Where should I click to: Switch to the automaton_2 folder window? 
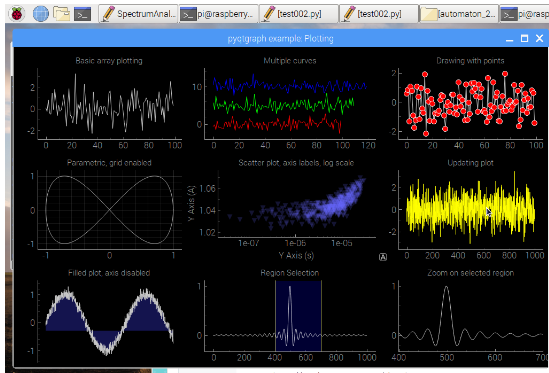pyautogui.click(x=459, y=14)
